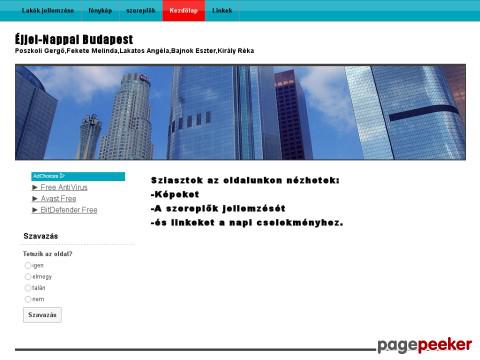Image resolution: width=480 pixels, height=360 pixels.
Task: Click the Éjjel-Nappal Budapest site title
Action: pos(74,39)
